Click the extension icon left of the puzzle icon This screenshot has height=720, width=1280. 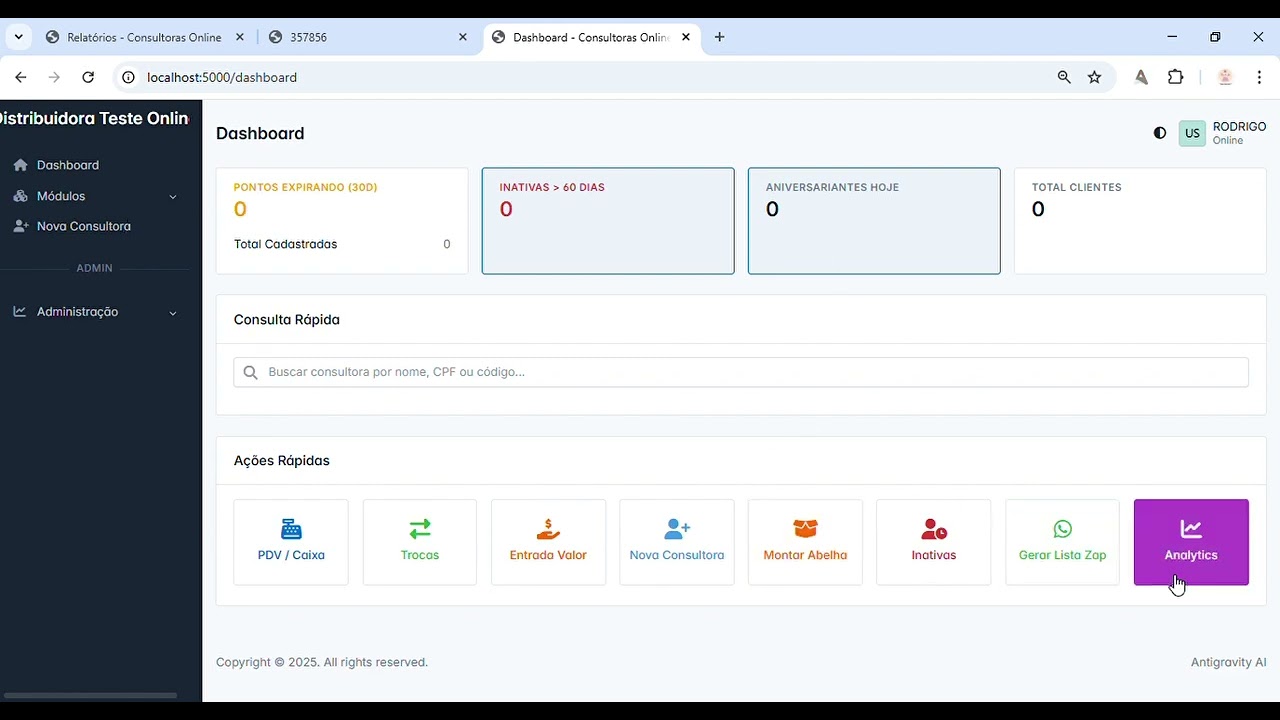click(x=1141, y=77)
